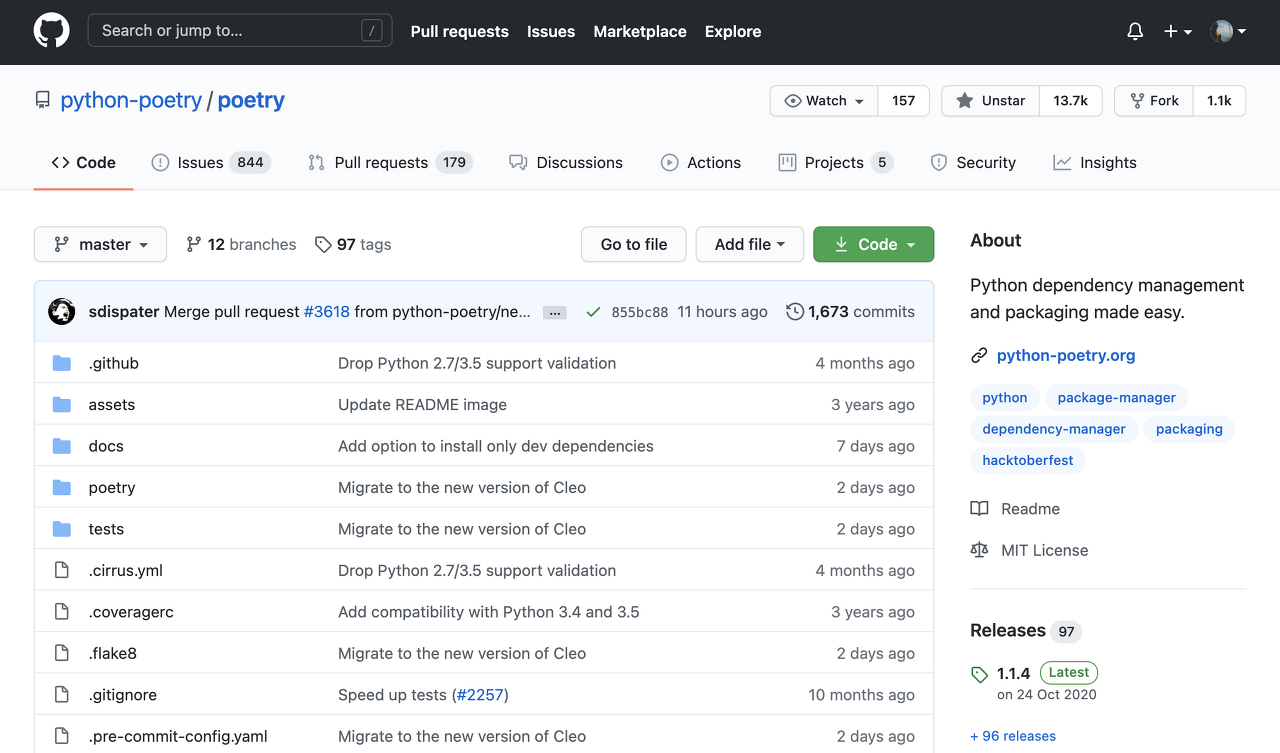Screen dimensions: 1280x753
Task: Switch to the Issues tab
Action: (211, 163)
